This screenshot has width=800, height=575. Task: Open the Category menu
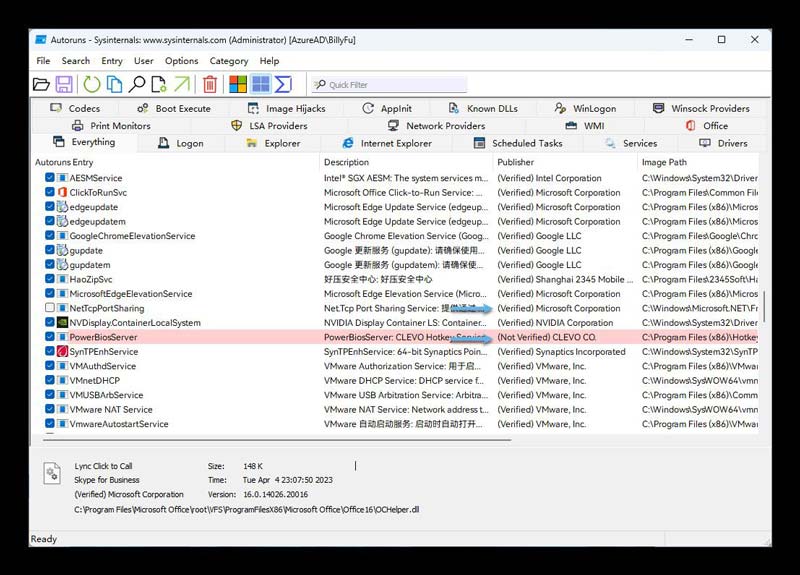tap(229, 61)
